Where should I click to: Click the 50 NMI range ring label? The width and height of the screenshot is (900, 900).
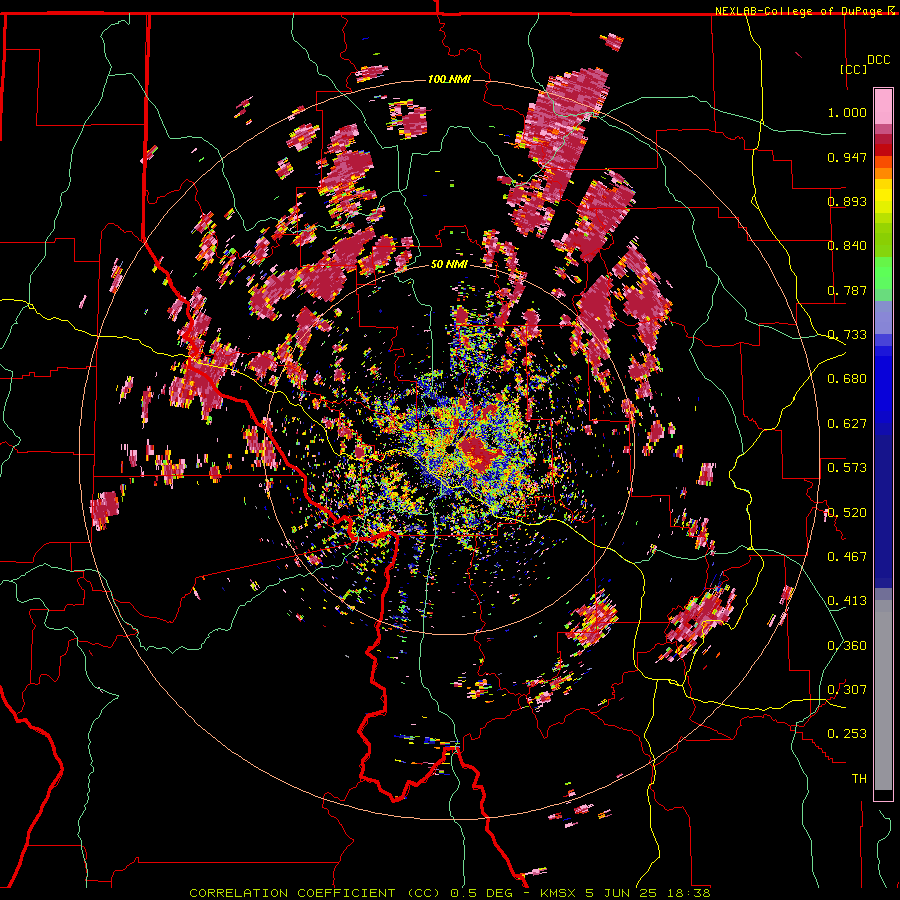449,264
